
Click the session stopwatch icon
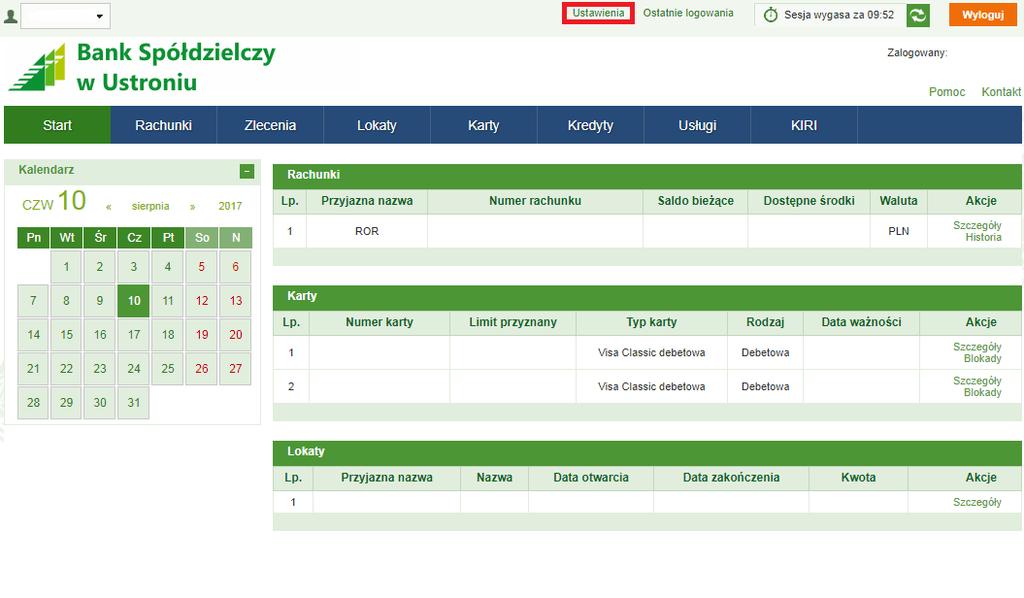(771, 15)
